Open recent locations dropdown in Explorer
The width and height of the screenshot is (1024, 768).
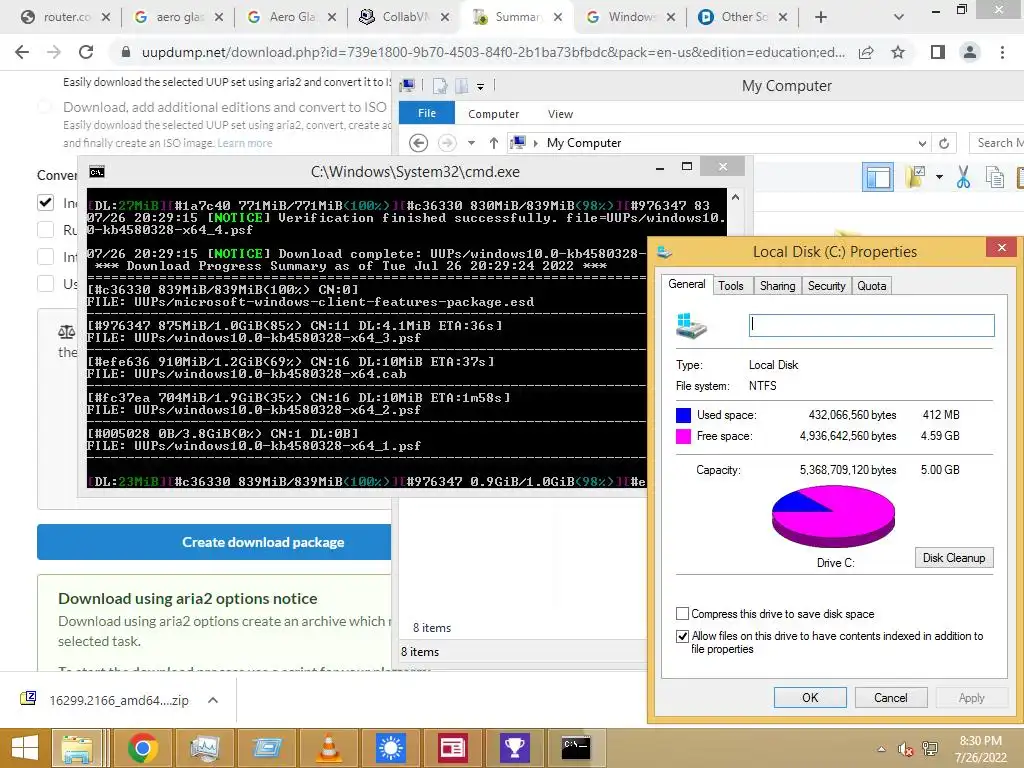click(x=471, y=142)
